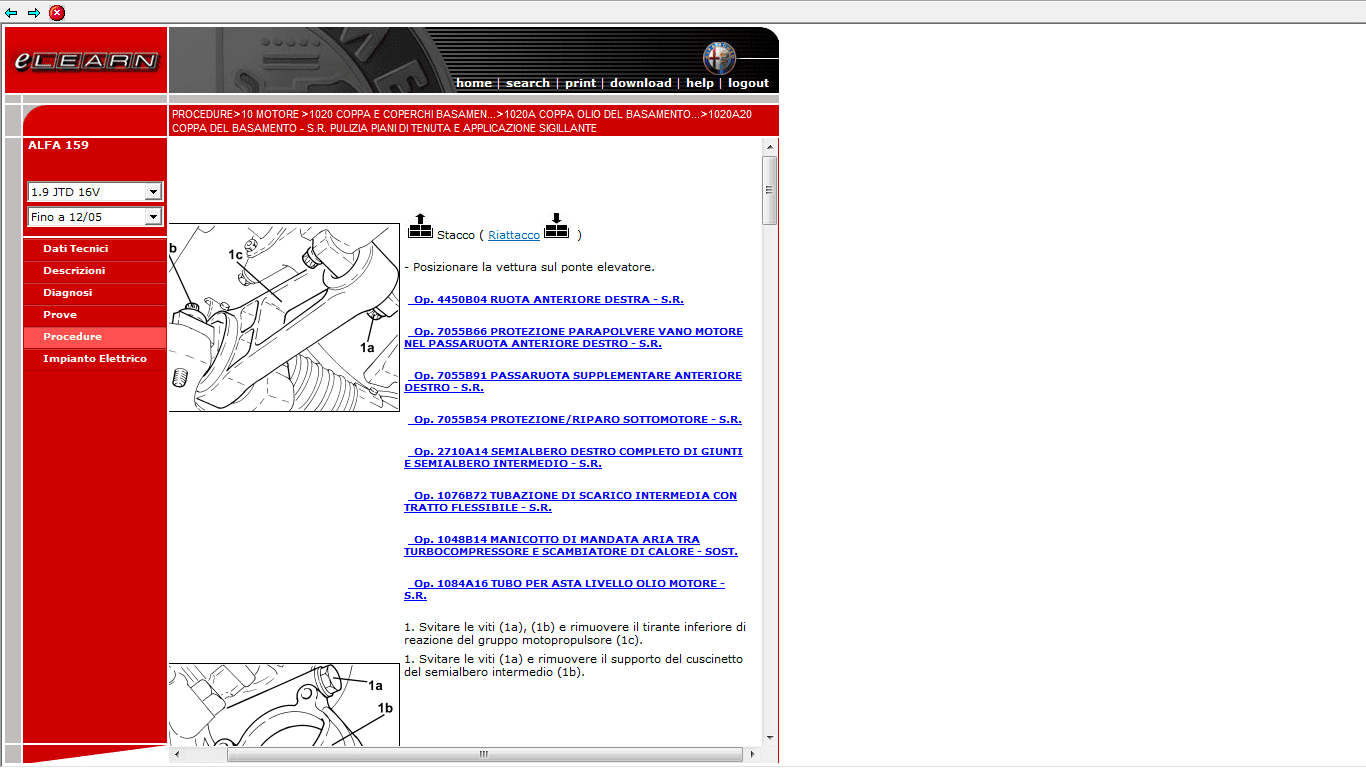The height and width of the screenshot is (768, 1366).
Task: Click the horizontal scrollbar thumb
Action: point(484,755)
